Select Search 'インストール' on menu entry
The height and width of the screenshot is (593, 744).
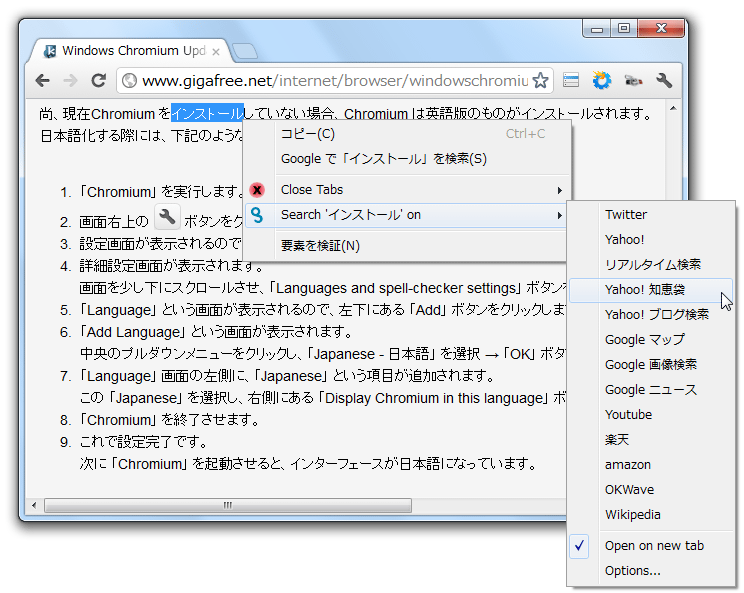click(x=406, y=215)
